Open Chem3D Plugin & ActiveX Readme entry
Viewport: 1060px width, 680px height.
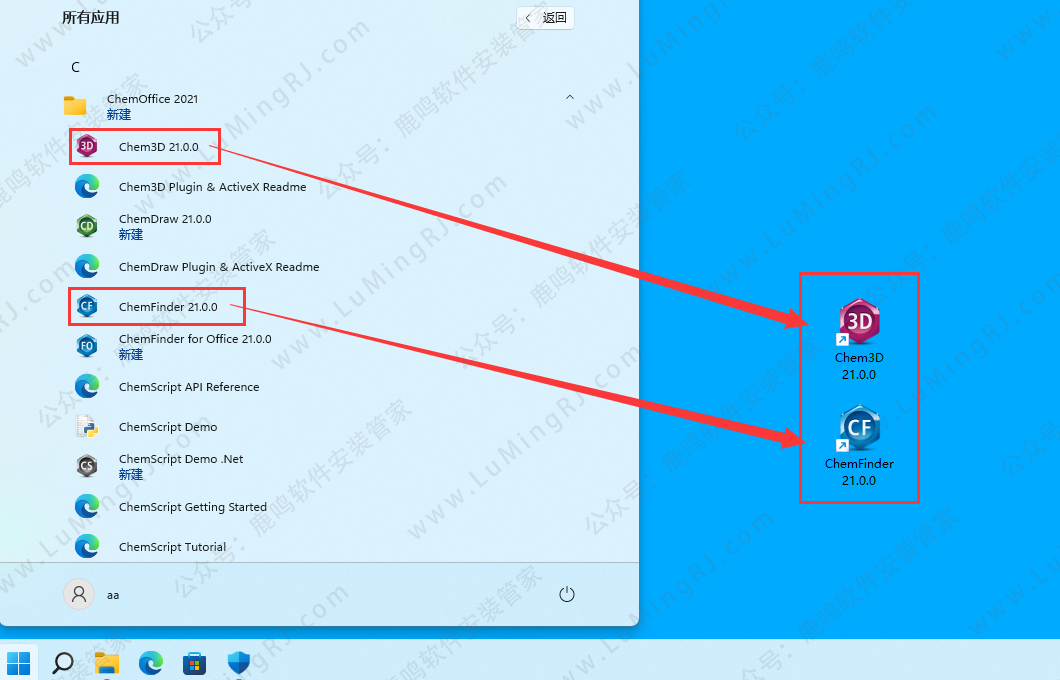pyautogui.click(x=212, y=187)
